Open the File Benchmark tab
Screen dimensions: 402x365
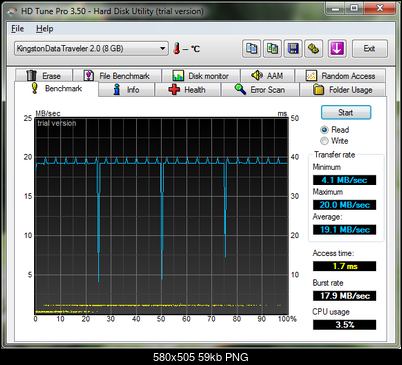tap(117, 76)
